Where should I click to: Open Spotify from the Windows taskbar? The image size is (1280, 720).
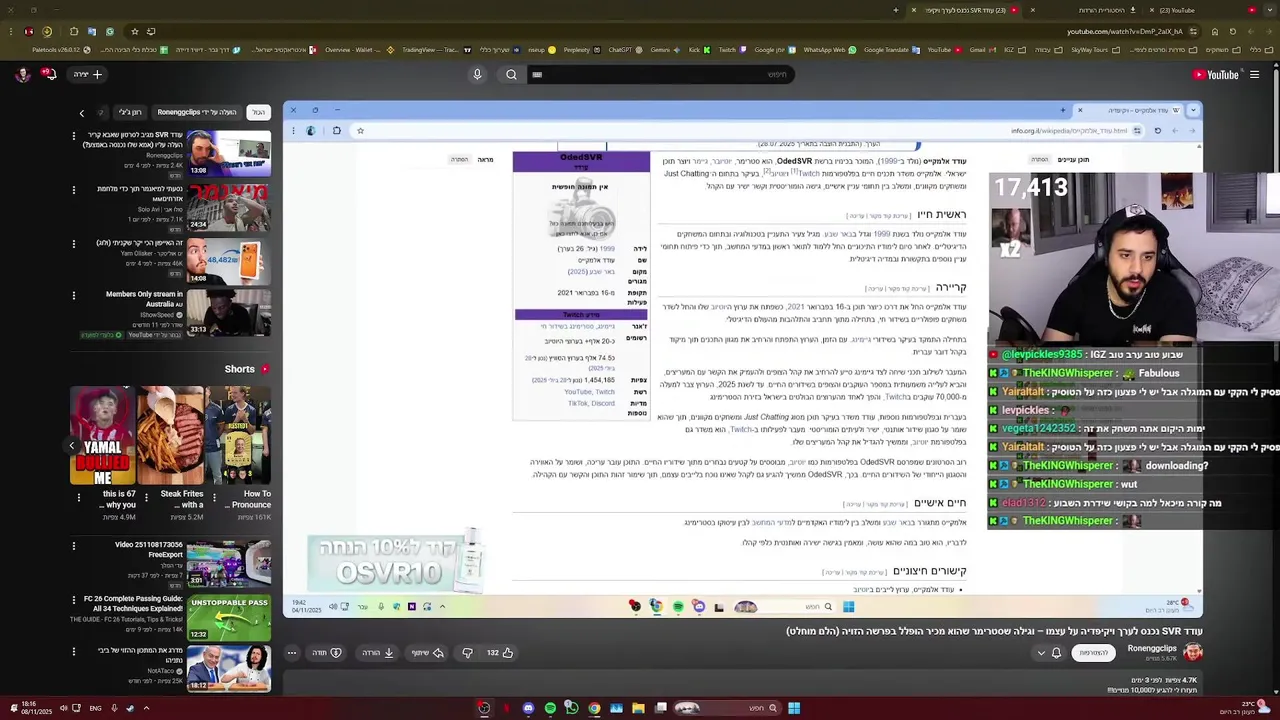[x=550, y=708]
